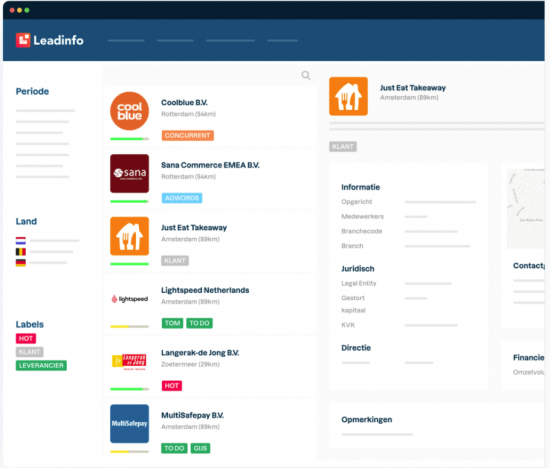Open the Coolblue company logo

[129, 111]
